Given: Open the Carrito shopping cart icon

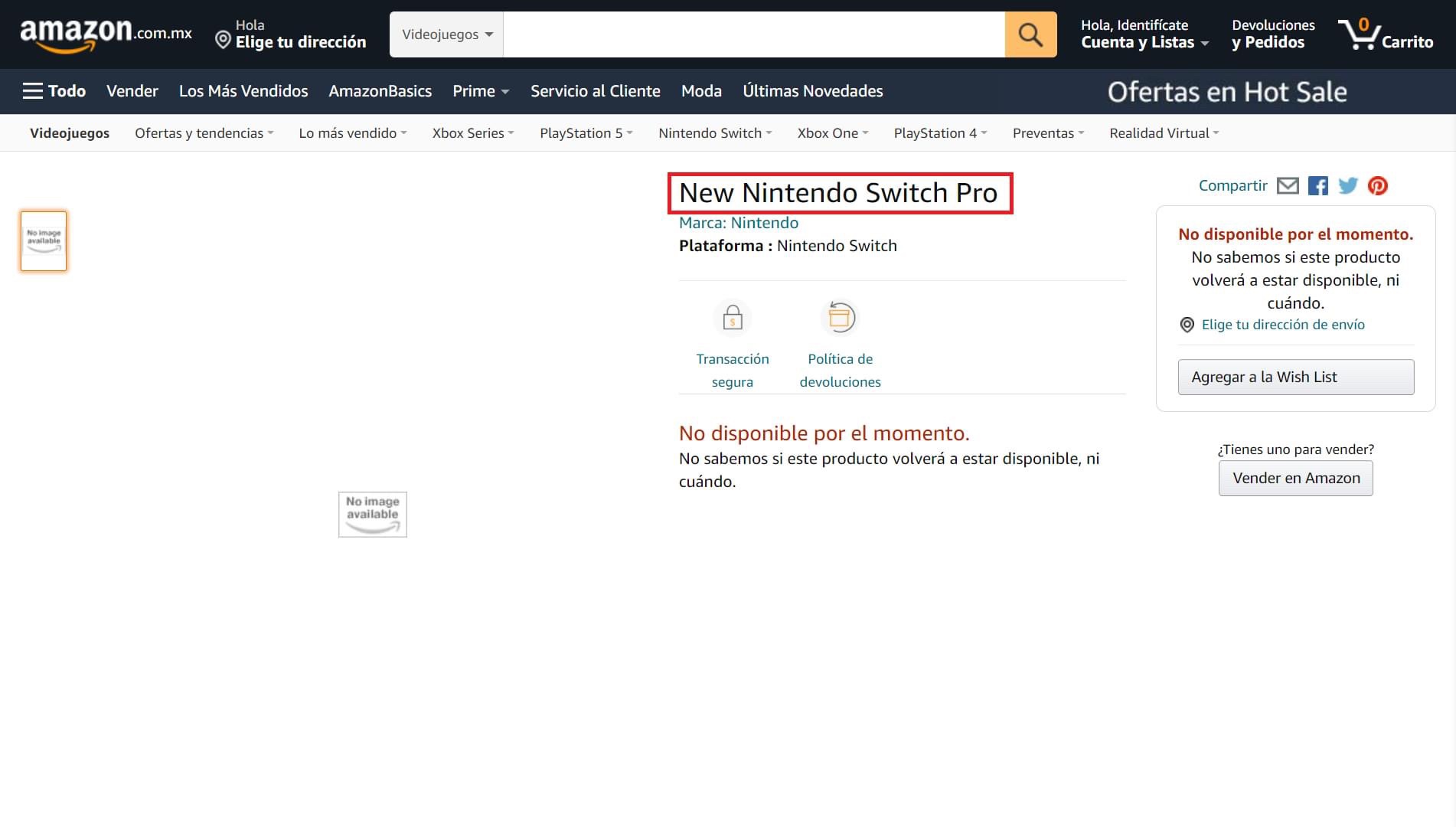Looking at the screenshot, I should pos(1386,34).
